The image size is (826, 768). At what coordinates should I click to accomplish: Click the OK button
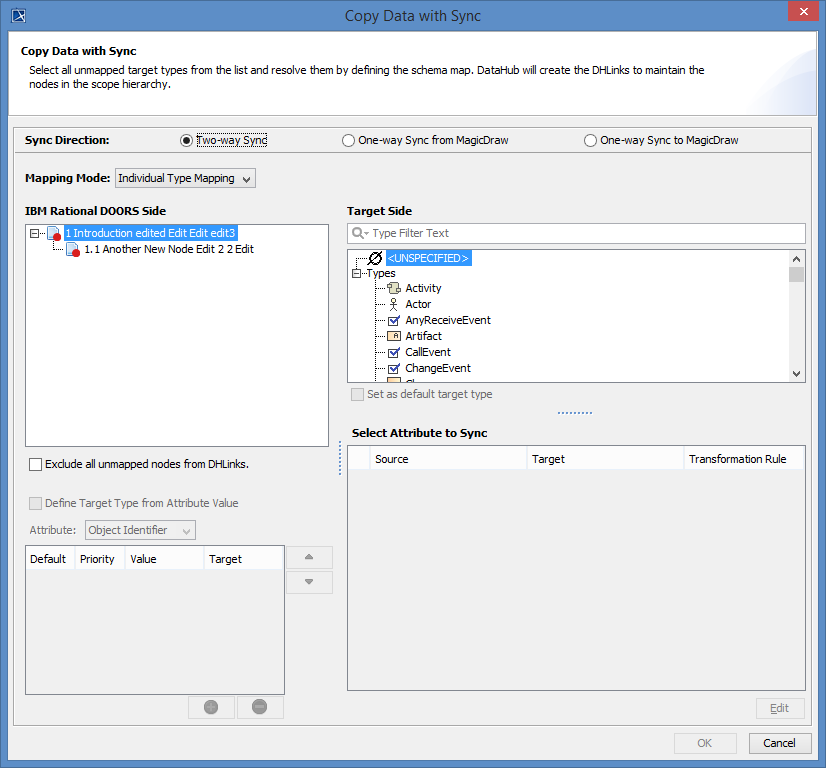(705, 743)
